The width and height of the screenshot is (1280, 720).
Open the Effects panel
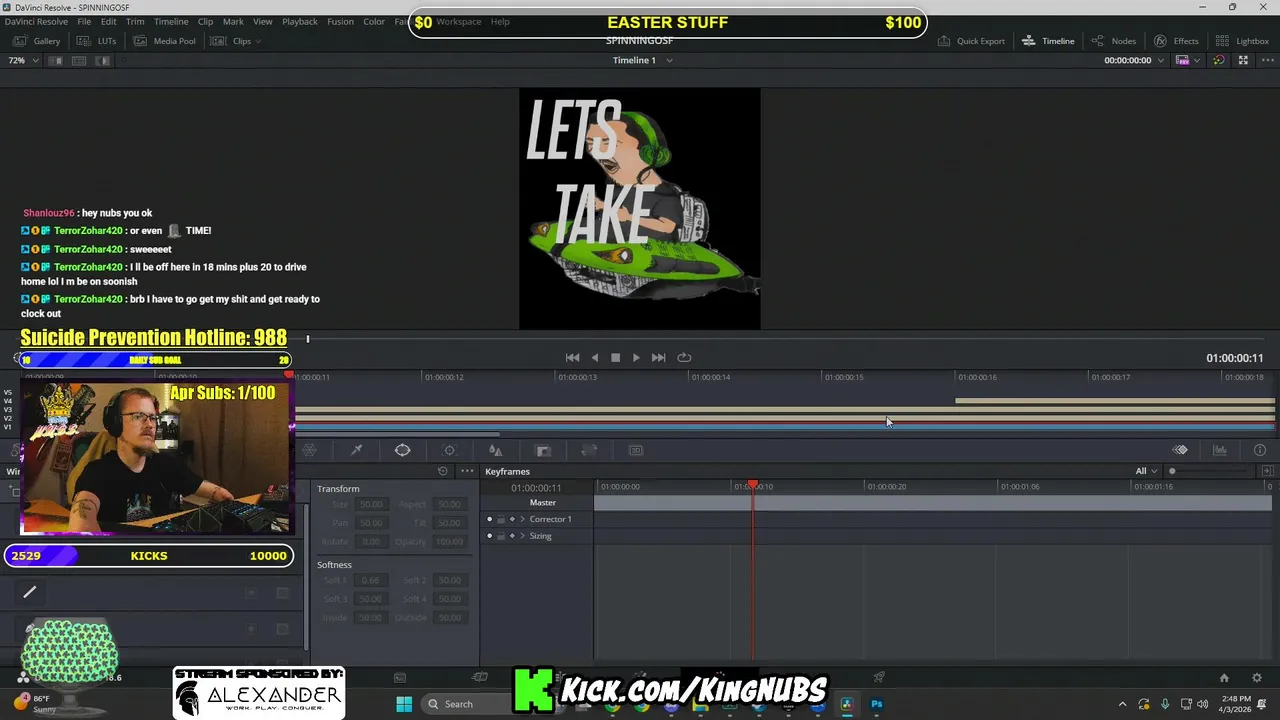tap(1176, 41)
